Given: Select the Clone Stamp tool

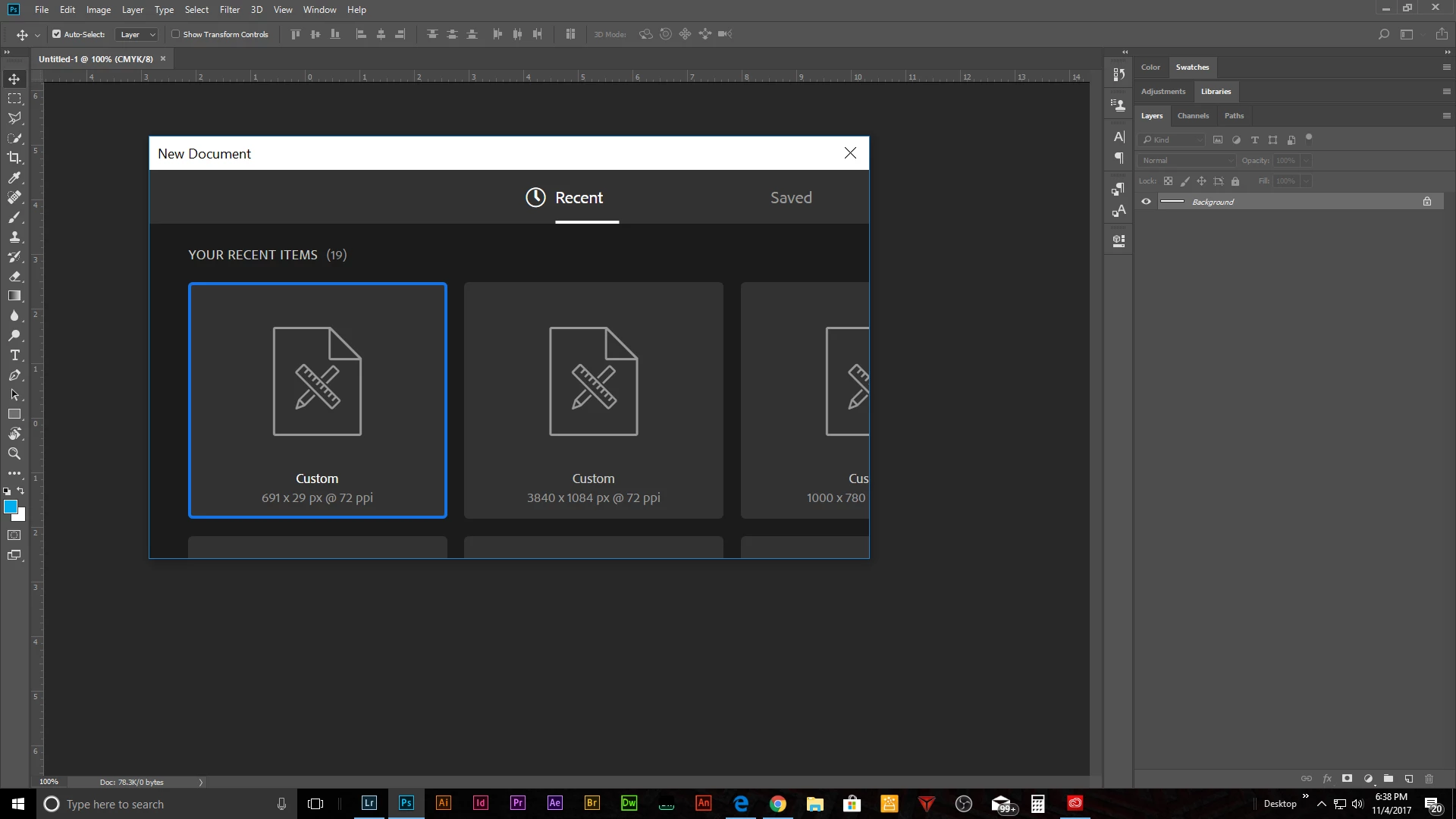Looking at the screenshot, I should [x=14, y=237].
